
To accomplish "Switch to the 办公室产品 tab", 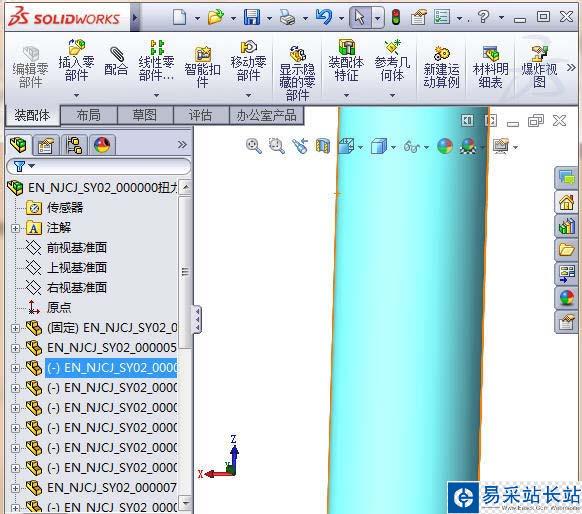I will [267, 115].
